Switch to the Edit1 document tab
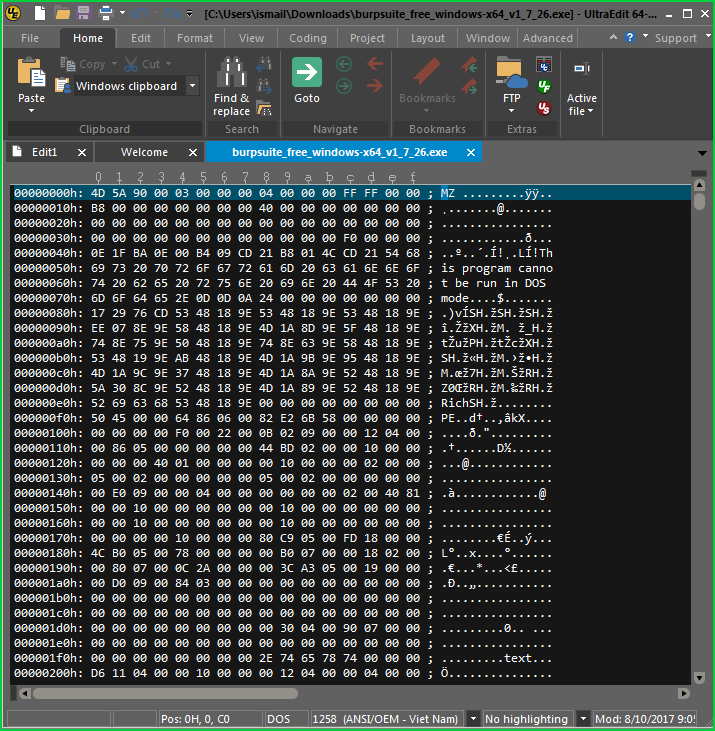715x731 pixels. 44,152
